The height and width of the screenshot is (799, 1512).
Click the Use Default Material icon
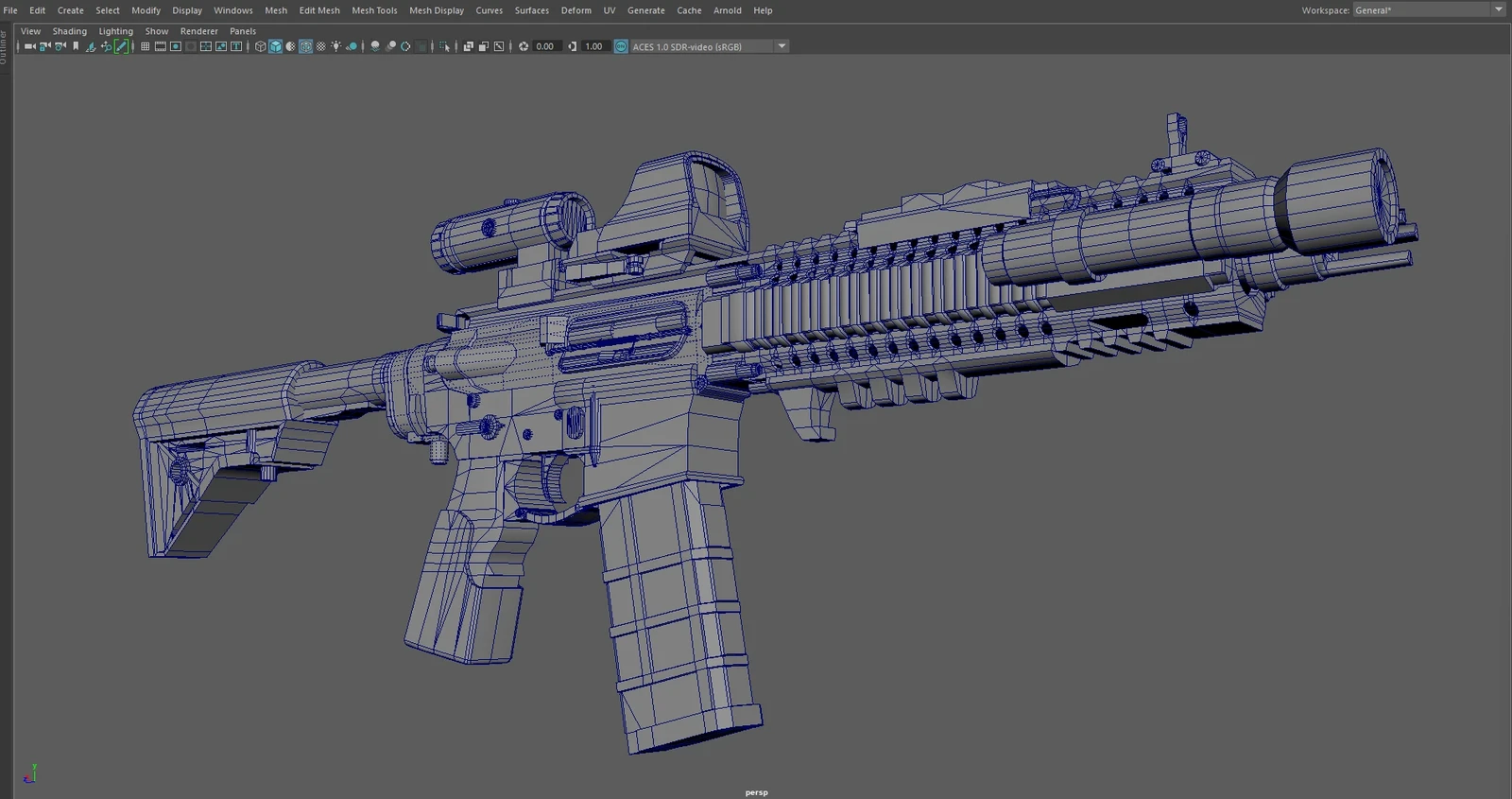(x=290, y=46)
